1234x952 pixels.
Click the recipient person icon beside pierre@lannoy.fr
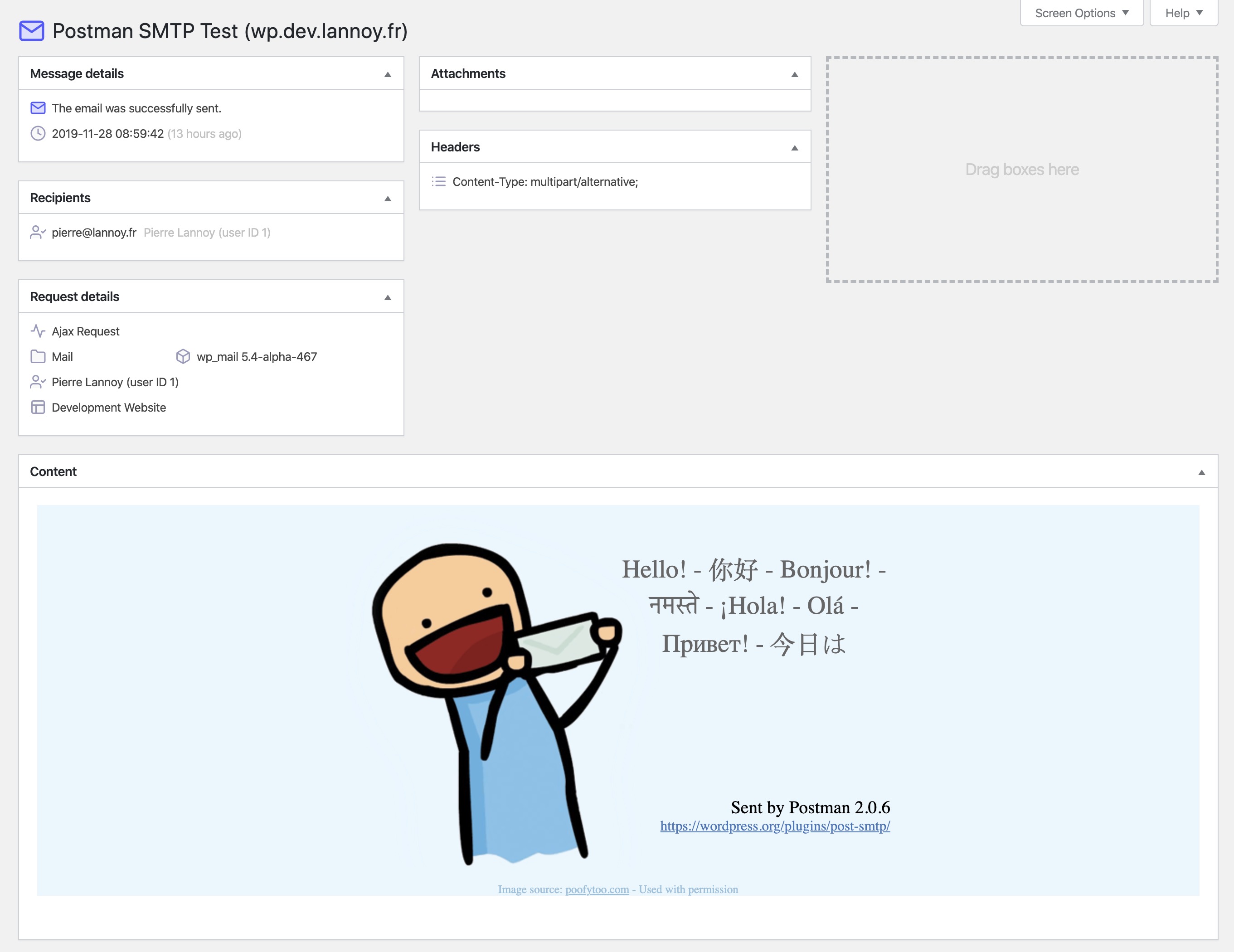click(38, 232)
